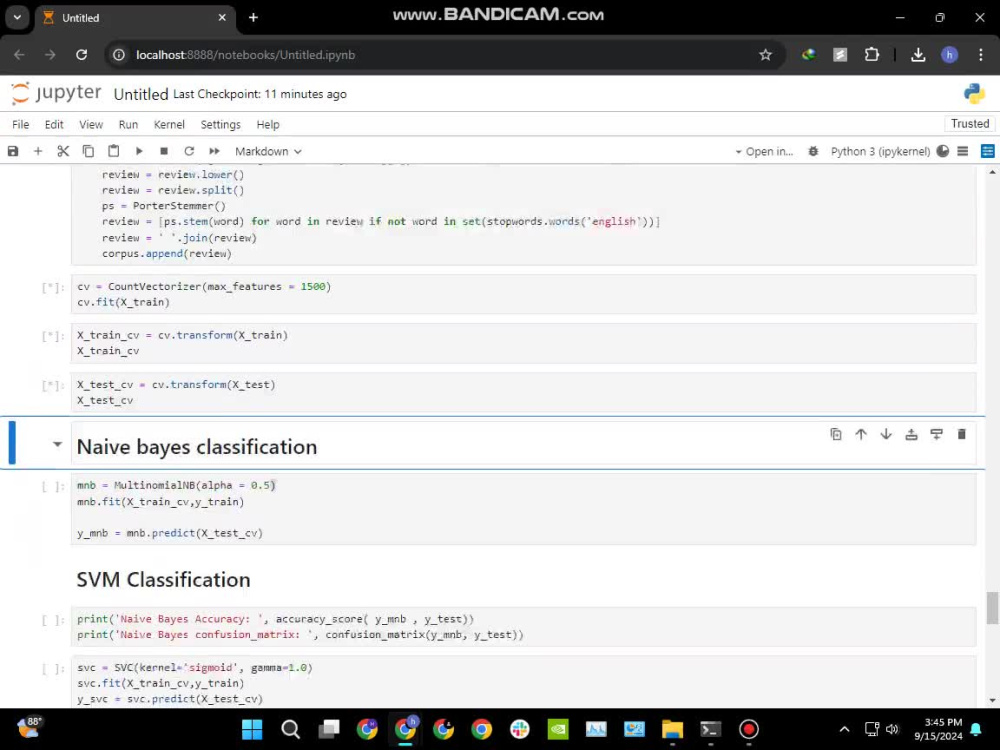Run the selected cell with play icon
Screen dimensions: 1000x750
(138, 151)
